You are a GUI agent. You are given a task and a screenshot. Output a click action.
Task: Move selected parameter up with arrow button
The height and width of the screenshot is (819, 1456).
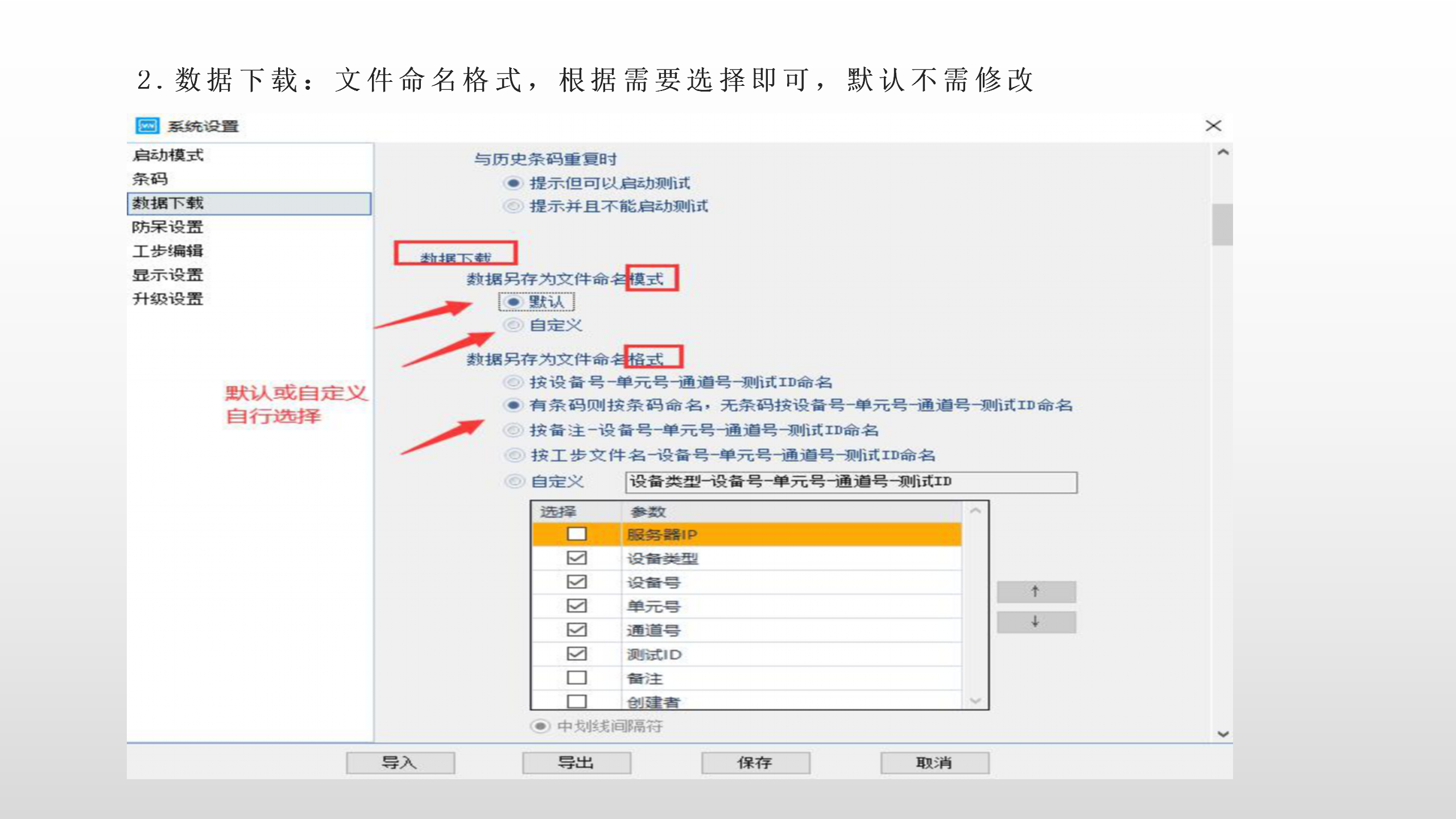1036,591
